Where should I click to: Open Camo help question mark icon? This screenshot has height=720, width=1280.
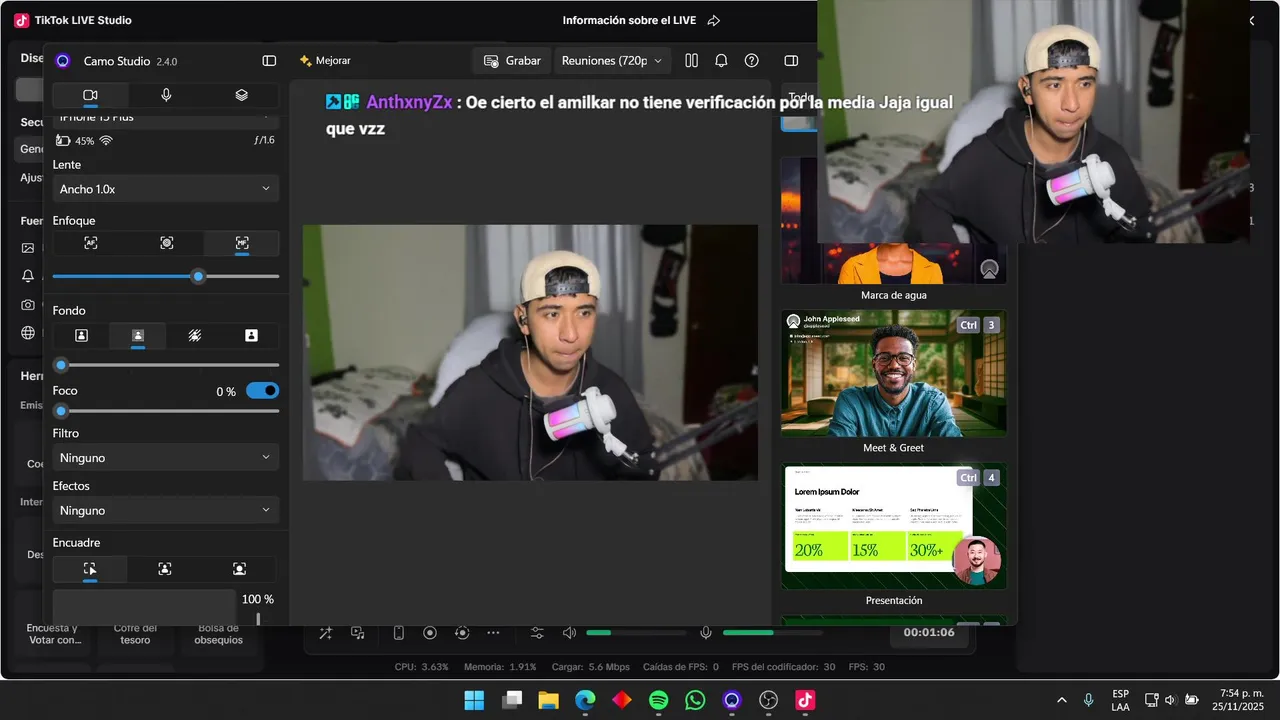tap(752, 61)
